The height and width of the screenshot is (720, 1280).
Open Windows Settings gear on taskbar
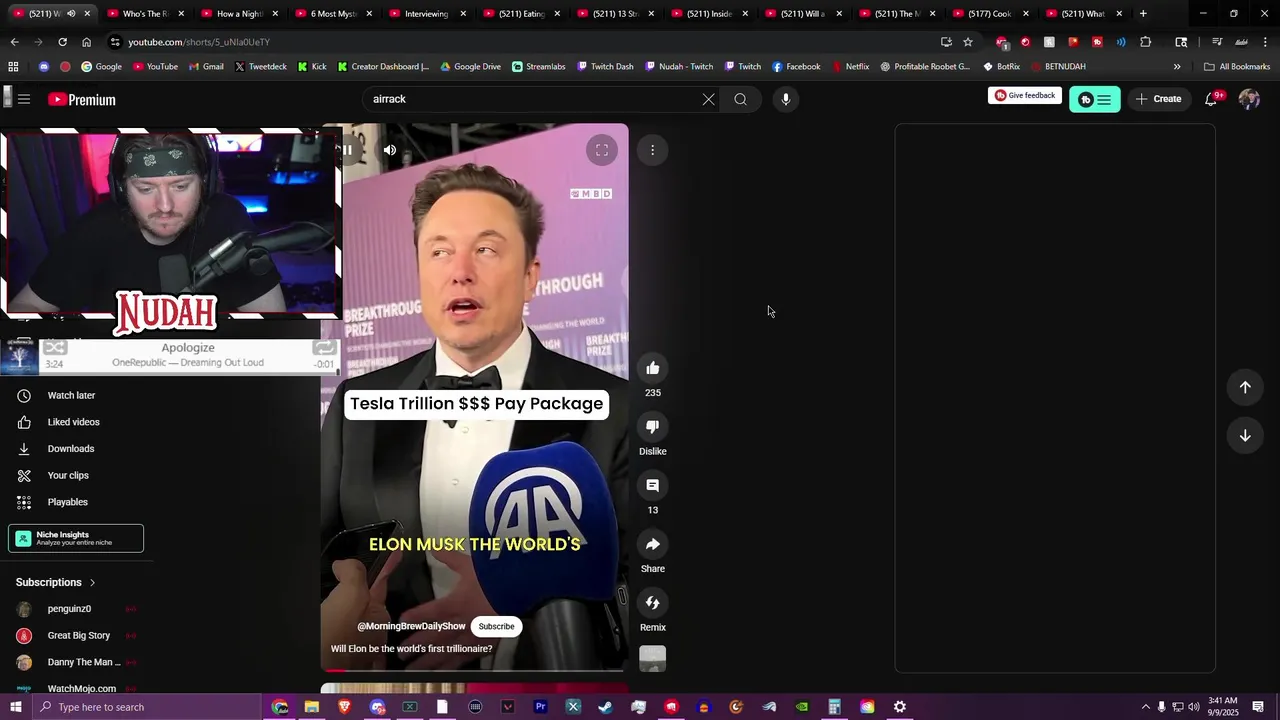[900, 707]
